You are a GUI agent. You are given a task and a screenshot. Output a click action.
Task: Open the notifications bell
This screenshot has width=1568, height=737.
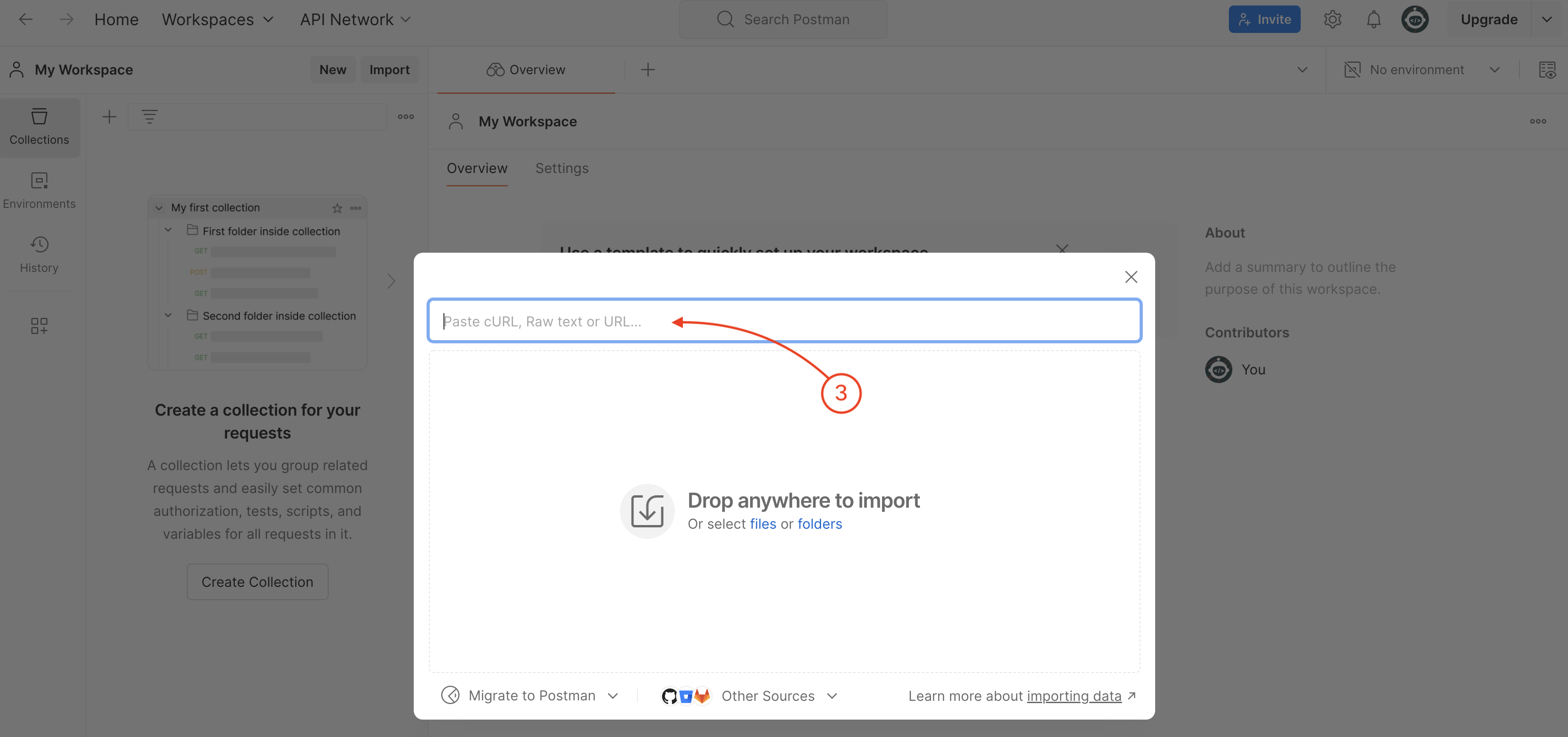click(1373, 20)
